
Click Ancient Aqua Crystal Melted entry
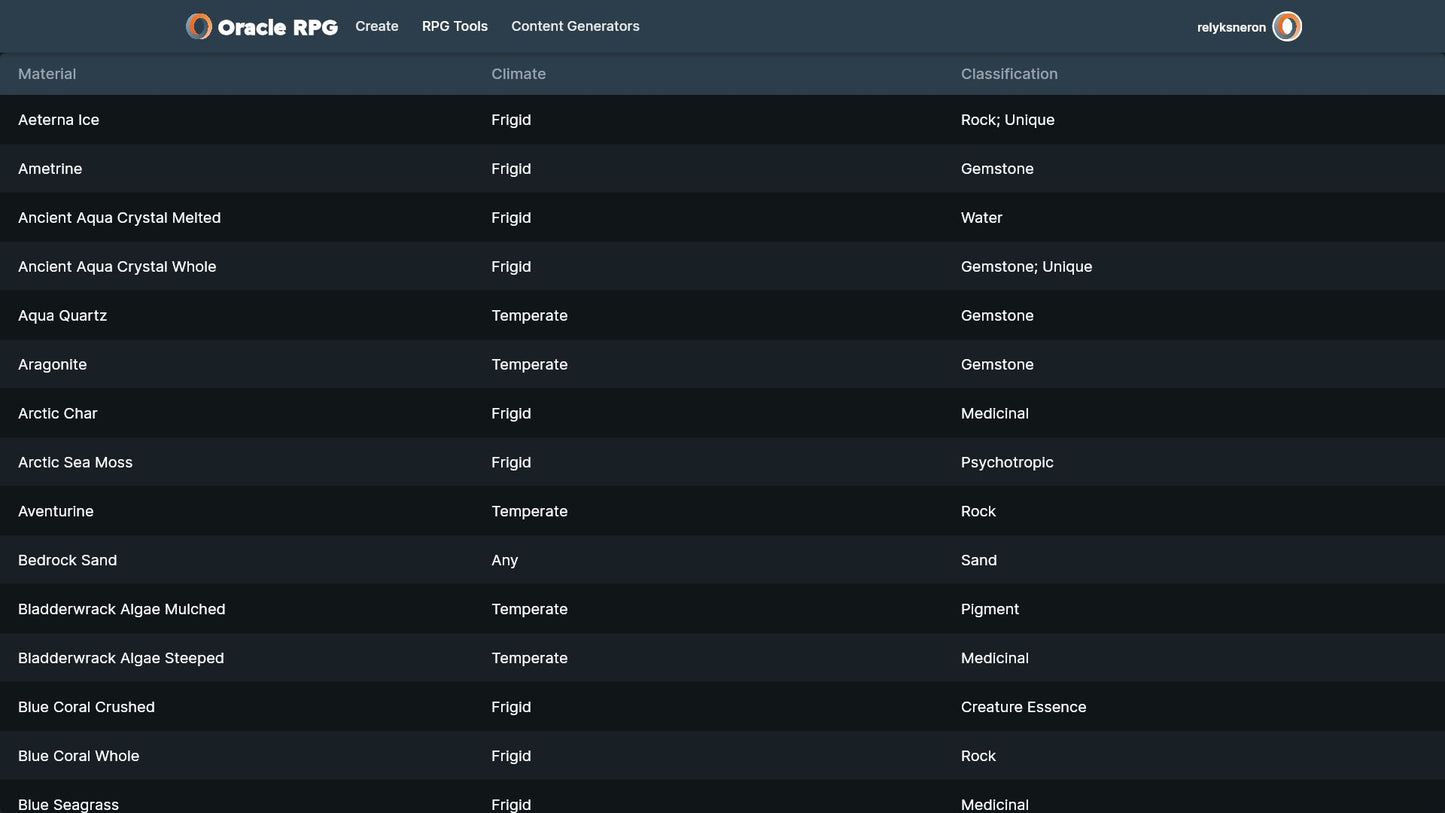(119, 218)
